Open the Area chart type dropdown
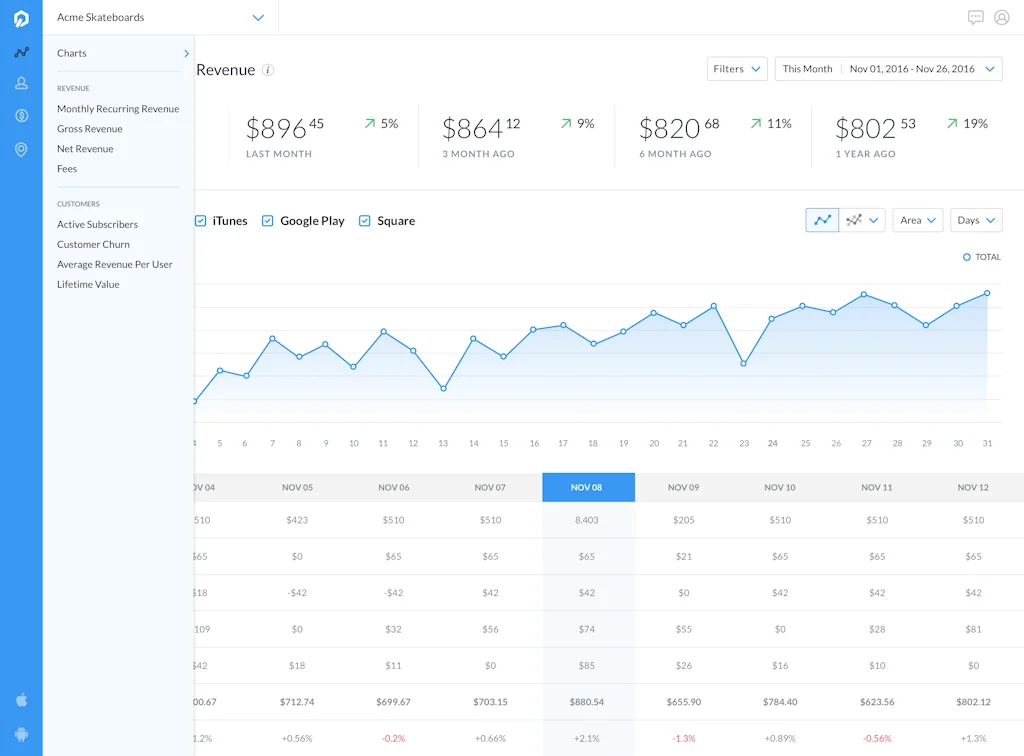 (918, 220)
